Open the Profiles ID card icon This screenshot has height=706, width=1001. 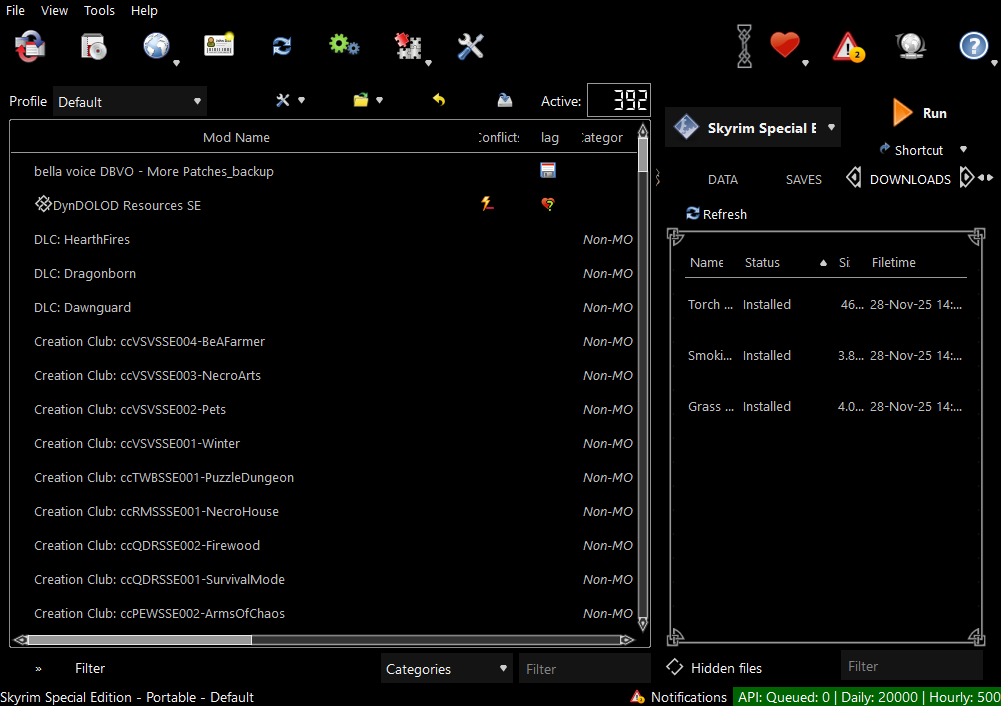coord(219,46)
